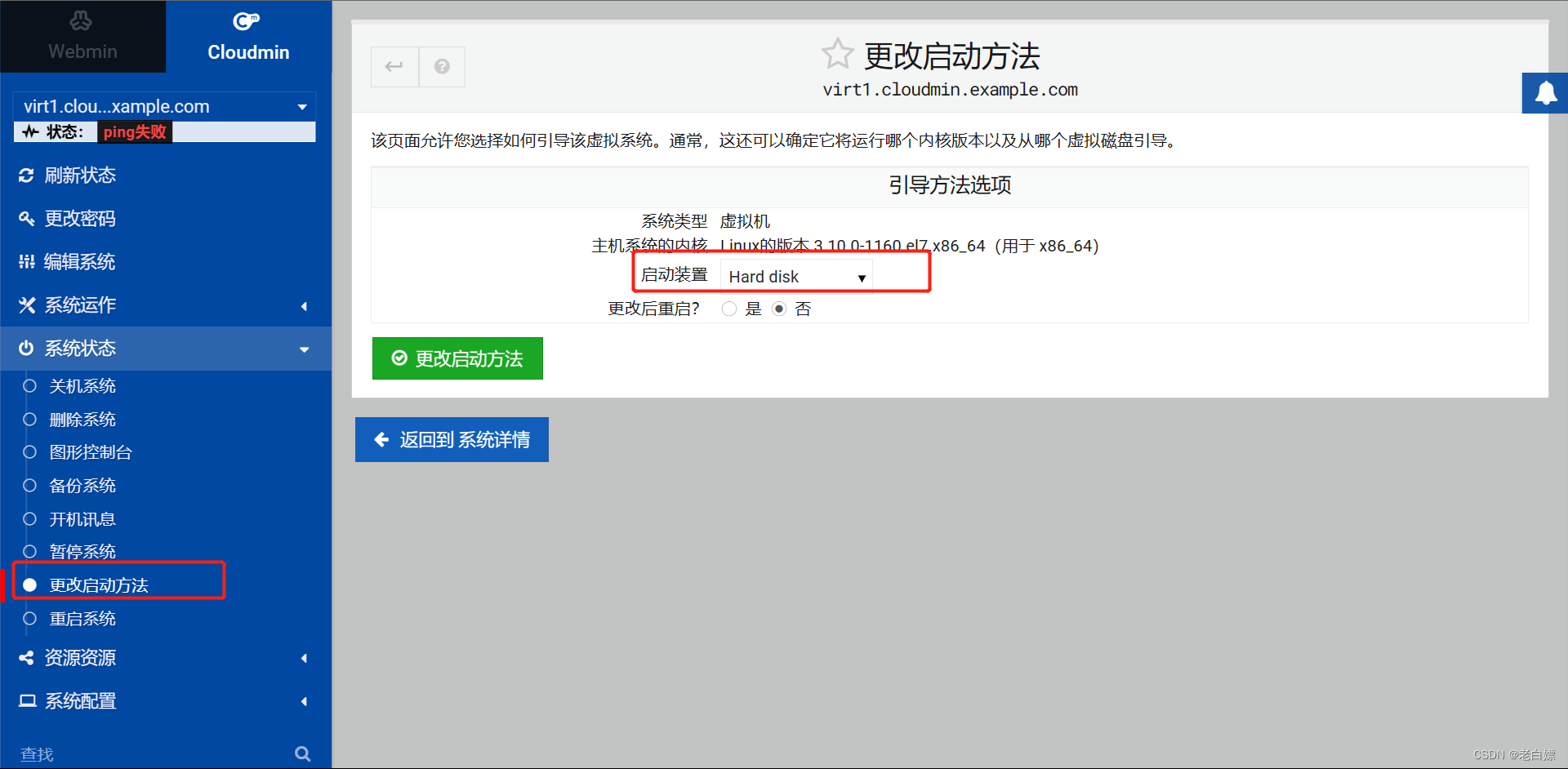This screenshot has width=1568, height=769.
Task: Switch to the Webmin tab
Action: tap(82, 36)
